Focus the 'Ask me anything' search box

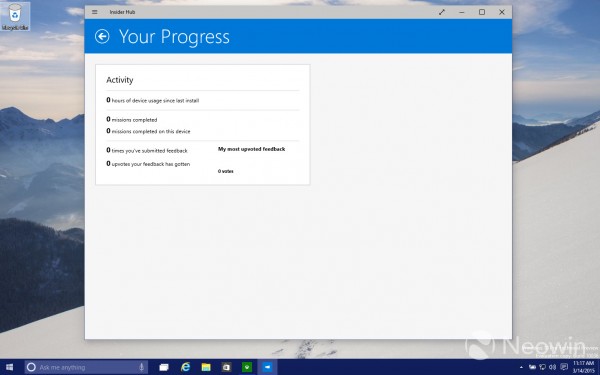click(x=86, y=367)
